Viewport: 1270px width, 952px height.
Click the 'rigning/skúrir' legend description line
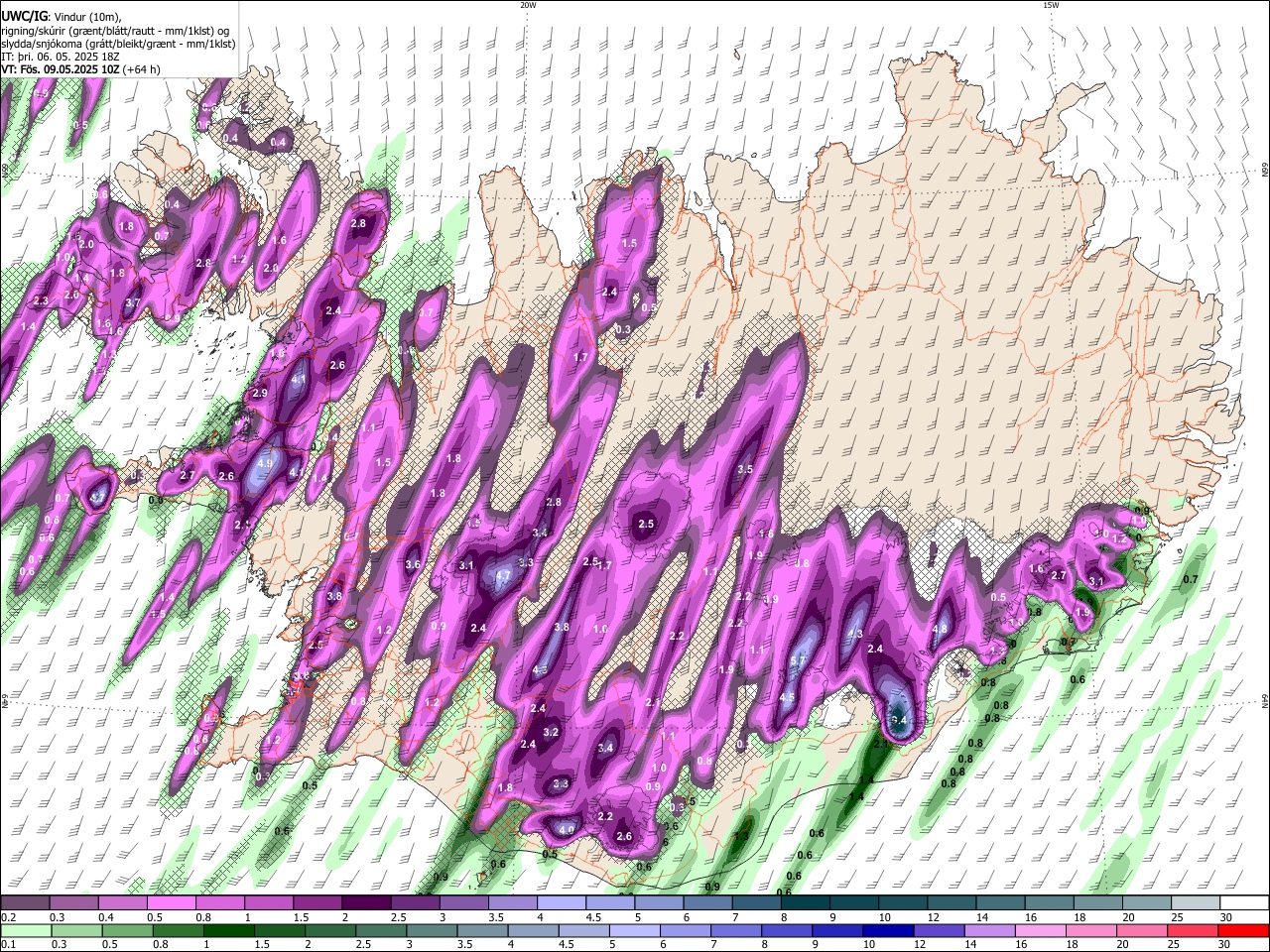114,31
